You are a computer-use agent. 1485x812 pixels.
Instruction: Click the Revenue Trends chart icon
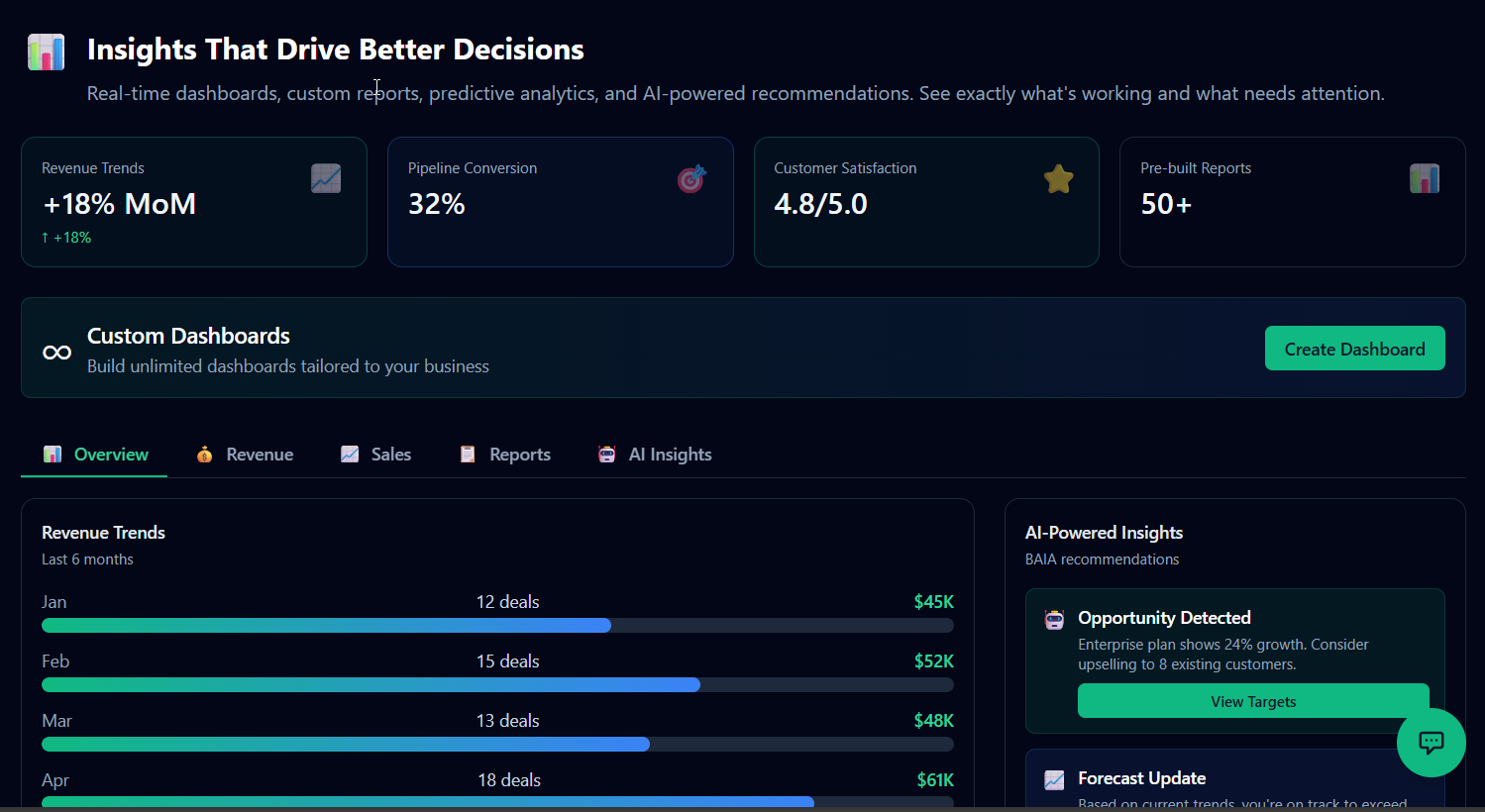pyautogui.click(x=325, y=178)
